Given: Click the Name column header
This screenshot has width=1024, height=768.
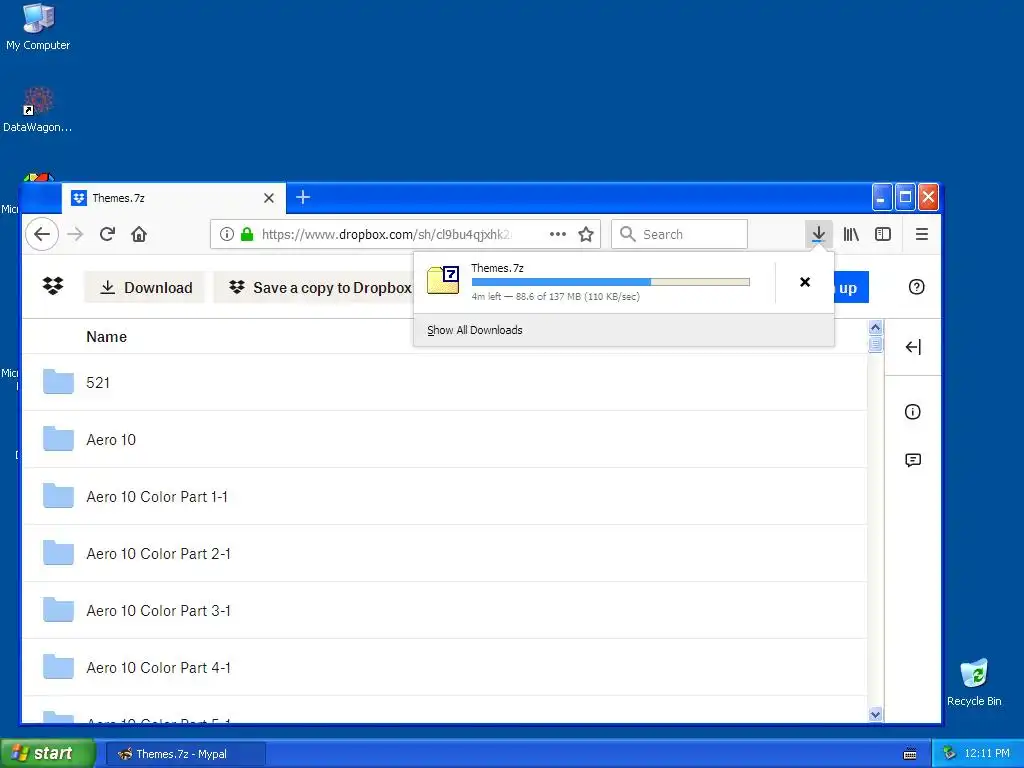Looking at the screenshot, I should [106, 337].
